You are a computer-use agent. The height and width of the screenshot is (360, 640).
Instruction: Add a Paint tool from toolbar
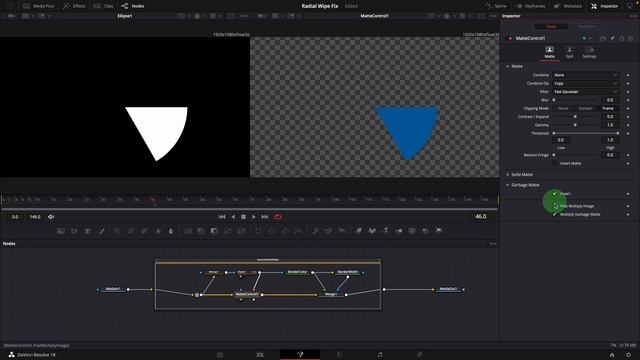point(101,231)
